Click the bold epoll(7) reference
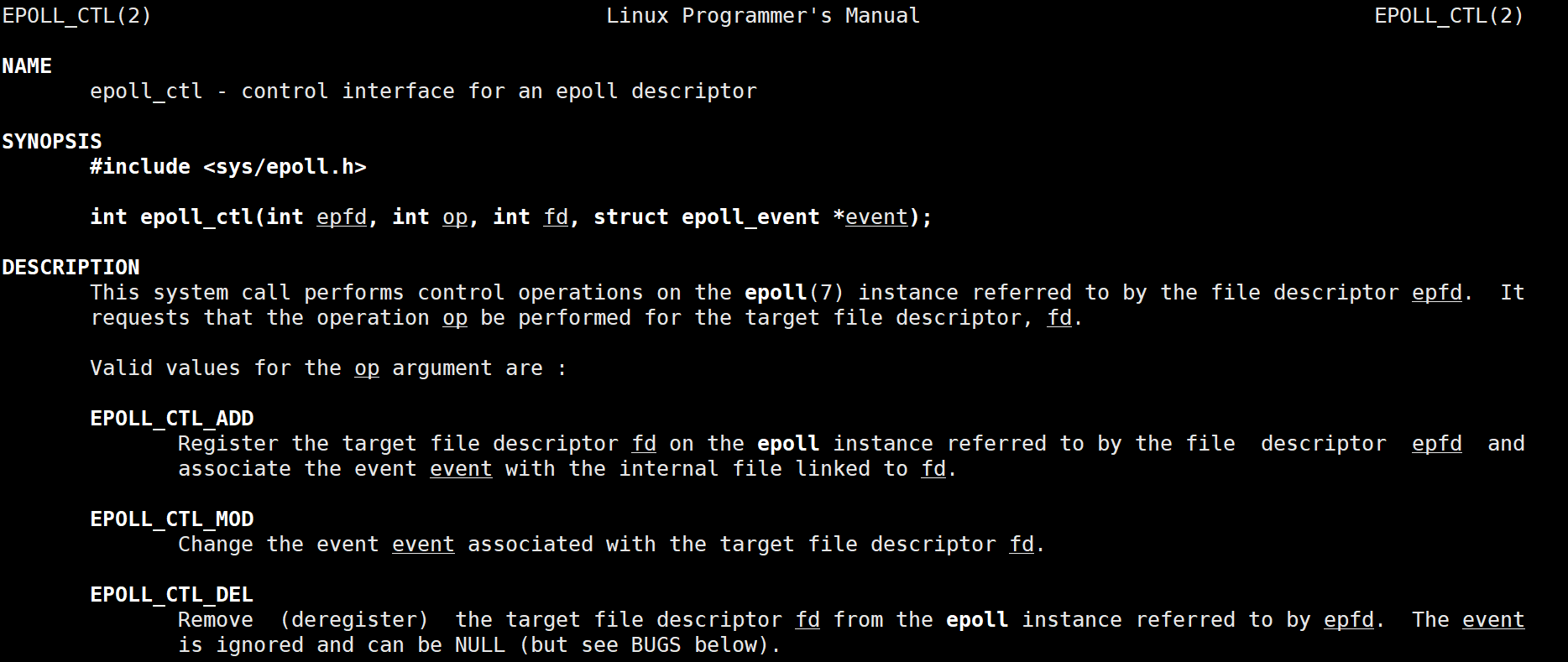Viewport: 1568px width, 662px height. click(x=793, y=293)
